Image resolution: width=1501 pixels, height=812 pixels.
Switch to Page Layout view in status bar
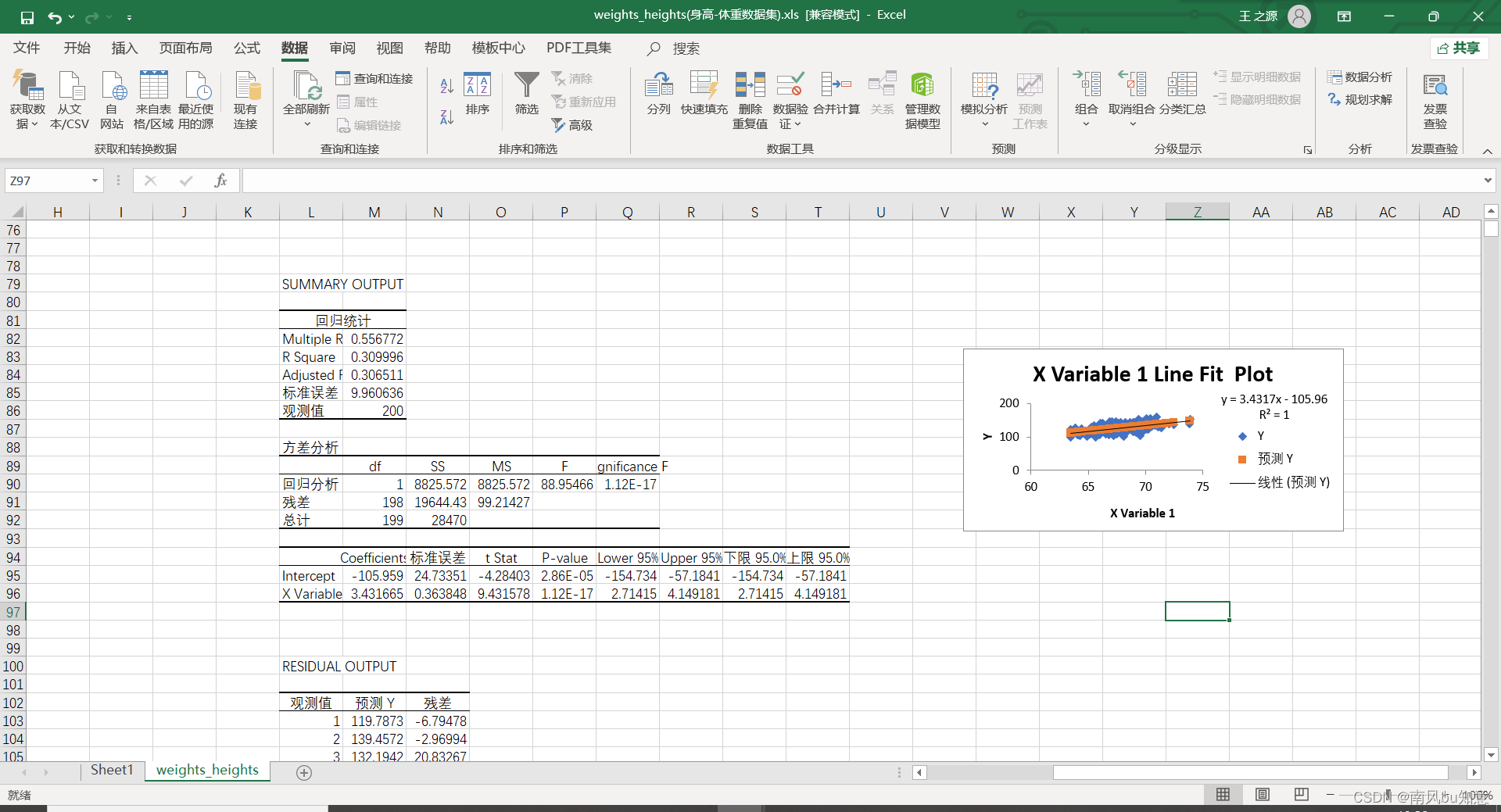[x=1263, y=795]
